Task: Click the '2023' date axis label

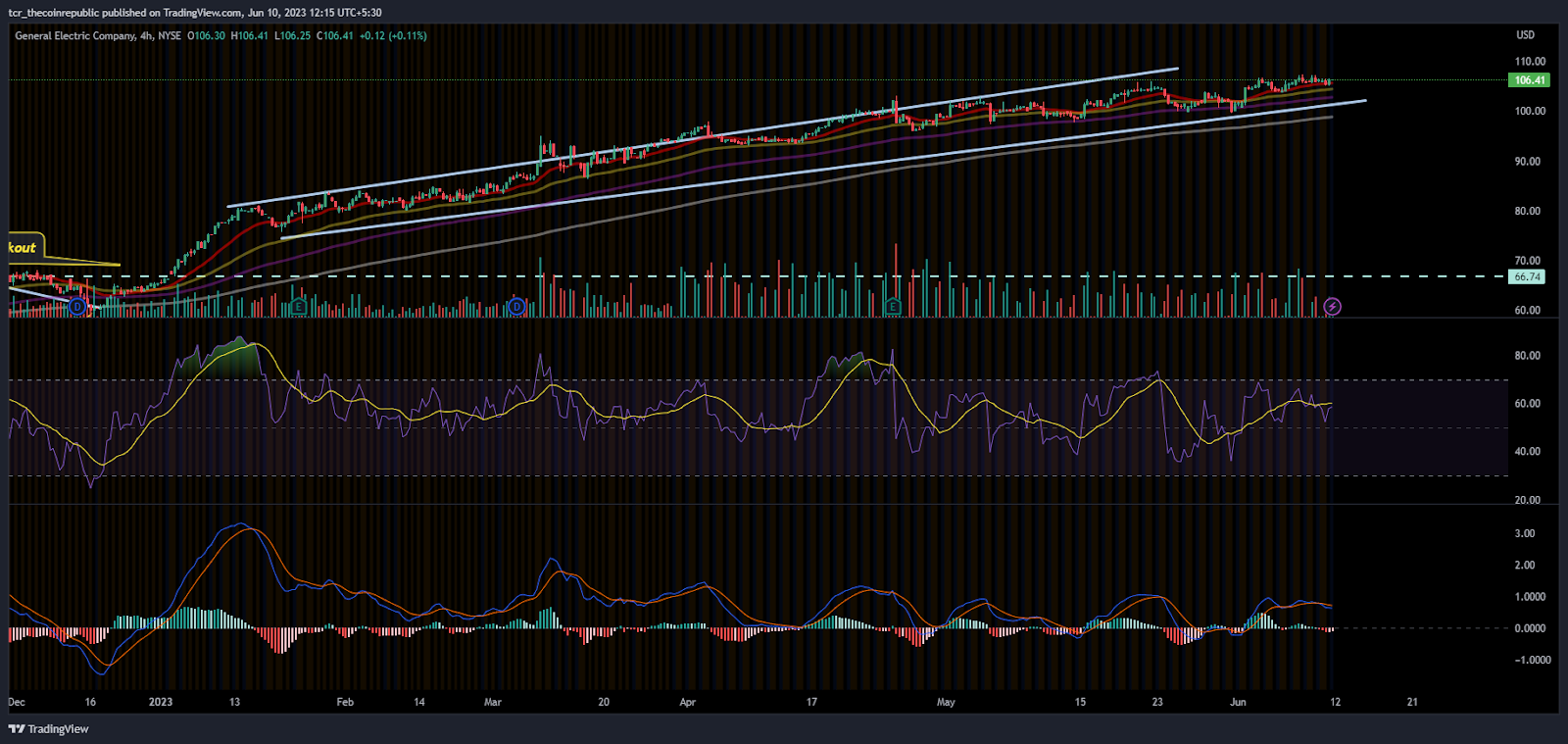Action: (161, 702)
